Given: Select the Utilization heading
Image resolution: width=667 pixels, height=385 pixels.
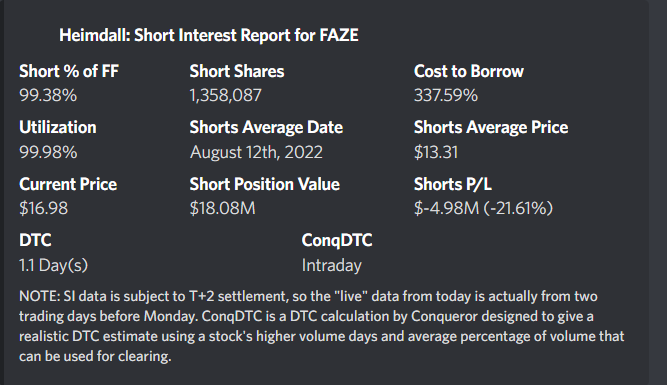Looking at the screenshot, I should click(x=58, y=127).
